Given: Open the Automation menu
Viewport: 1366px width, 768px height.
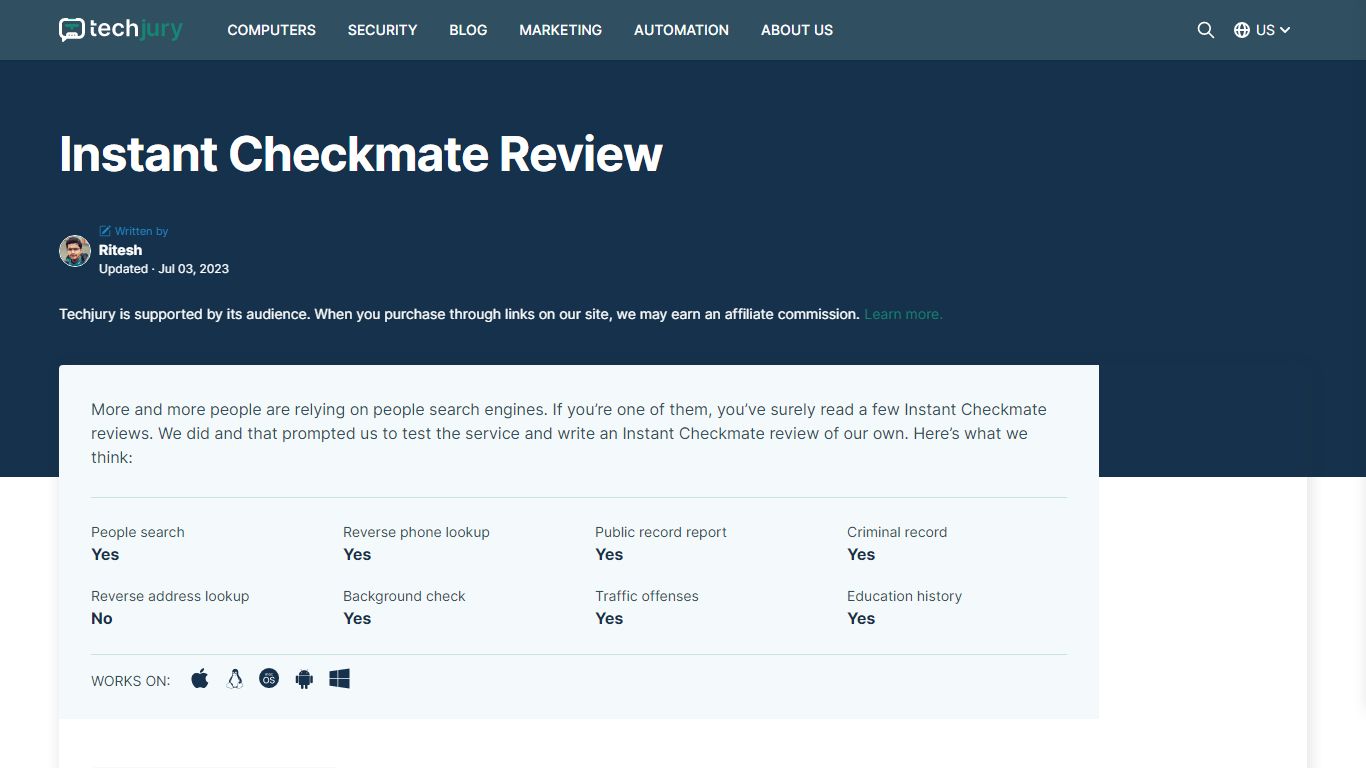Looking at the screenshot, I should (681, 30).
